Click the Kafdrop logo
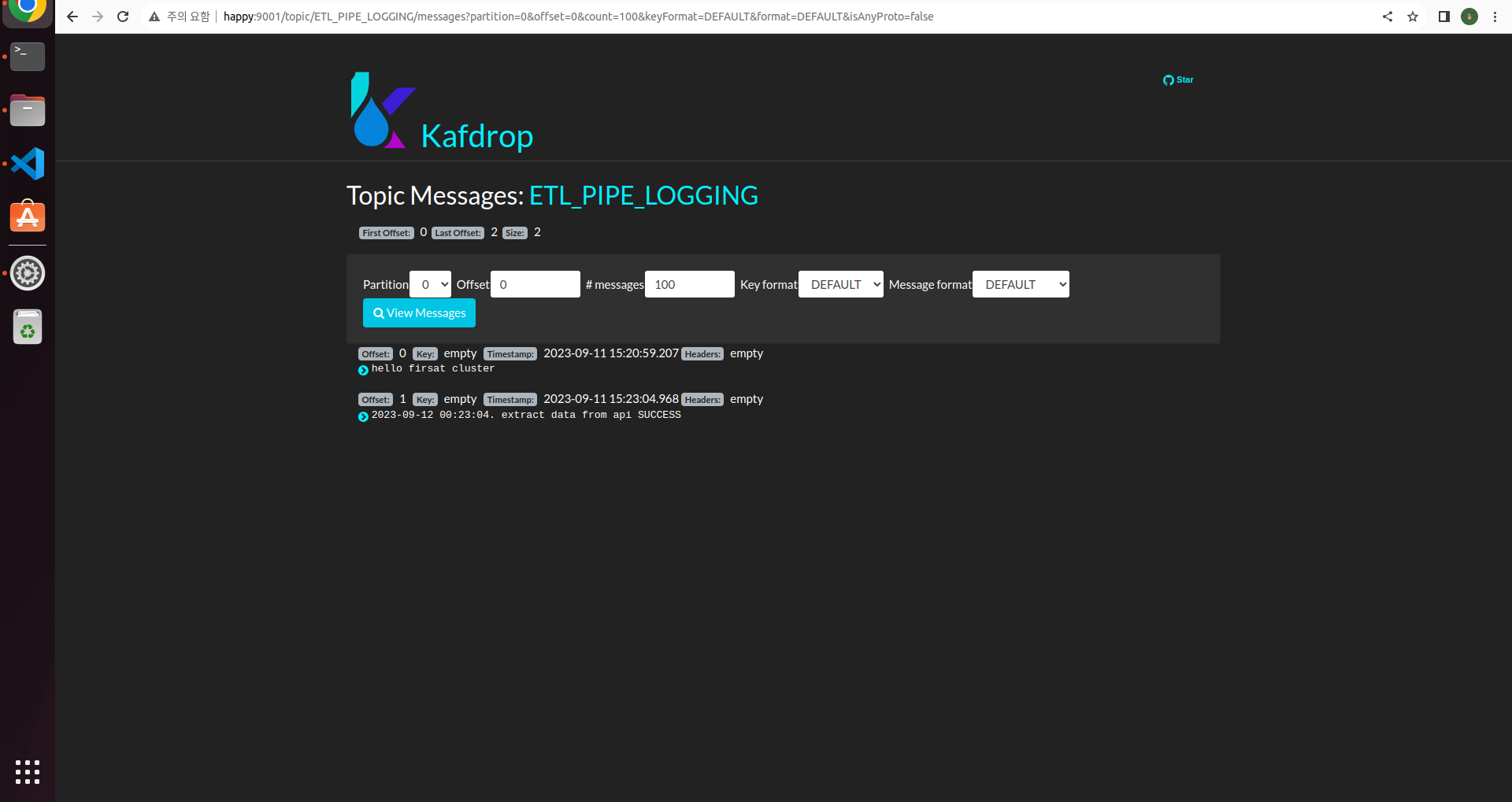 point(441,110)
